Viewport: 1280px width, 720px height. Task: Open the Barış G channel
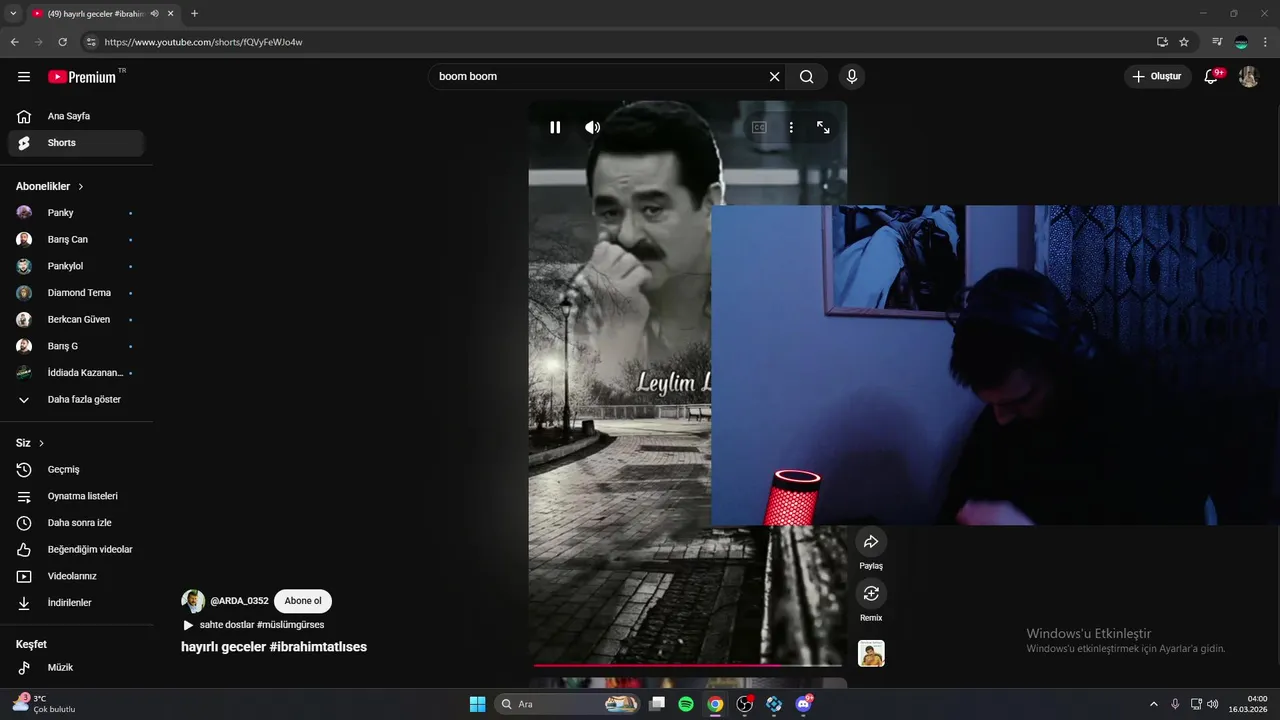pos(76,346)
